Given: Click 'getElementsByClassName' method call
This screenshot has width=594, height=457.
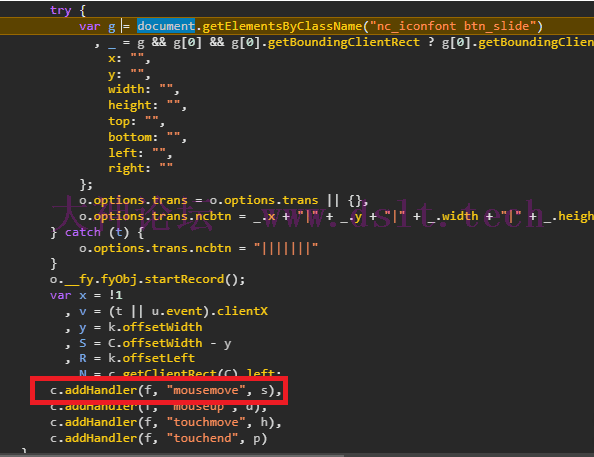Looking at the screenshot, I should [x=282, y=26].
